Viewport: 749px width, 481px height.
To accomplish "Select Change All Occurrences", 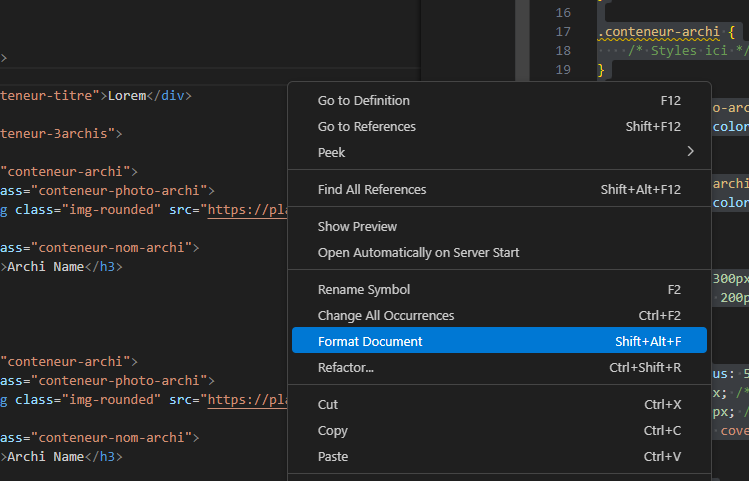I will click(x=385, y=315).
